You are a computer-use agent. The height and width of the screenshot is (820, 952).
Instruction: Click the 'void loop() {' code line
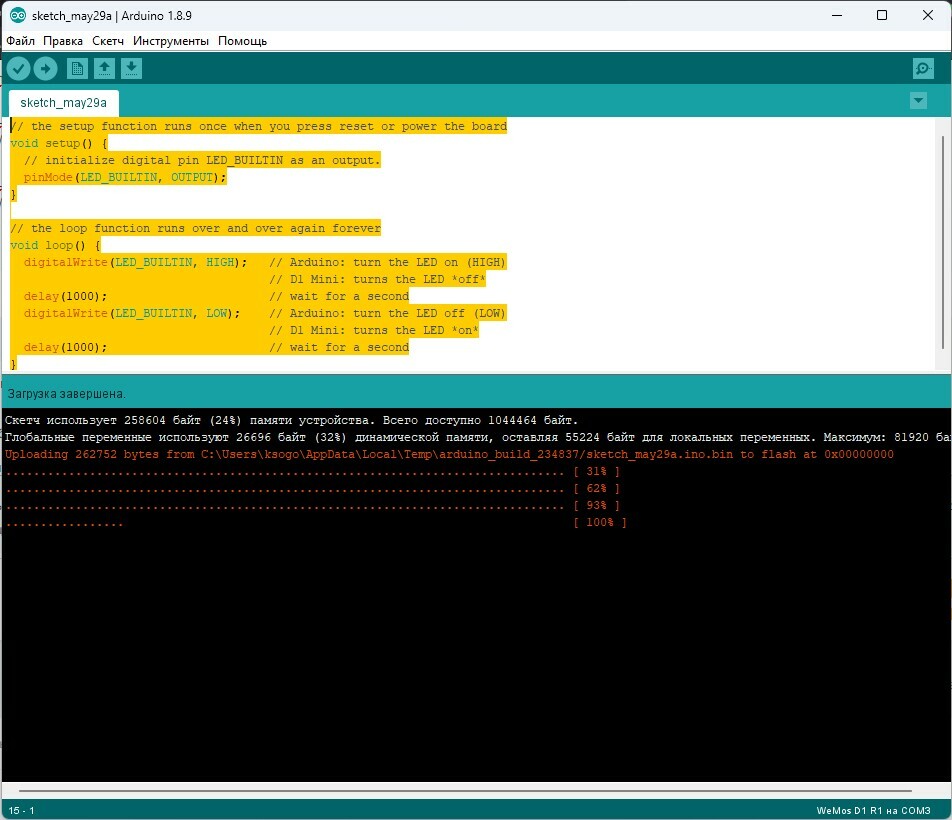click(x=55, y=245)
